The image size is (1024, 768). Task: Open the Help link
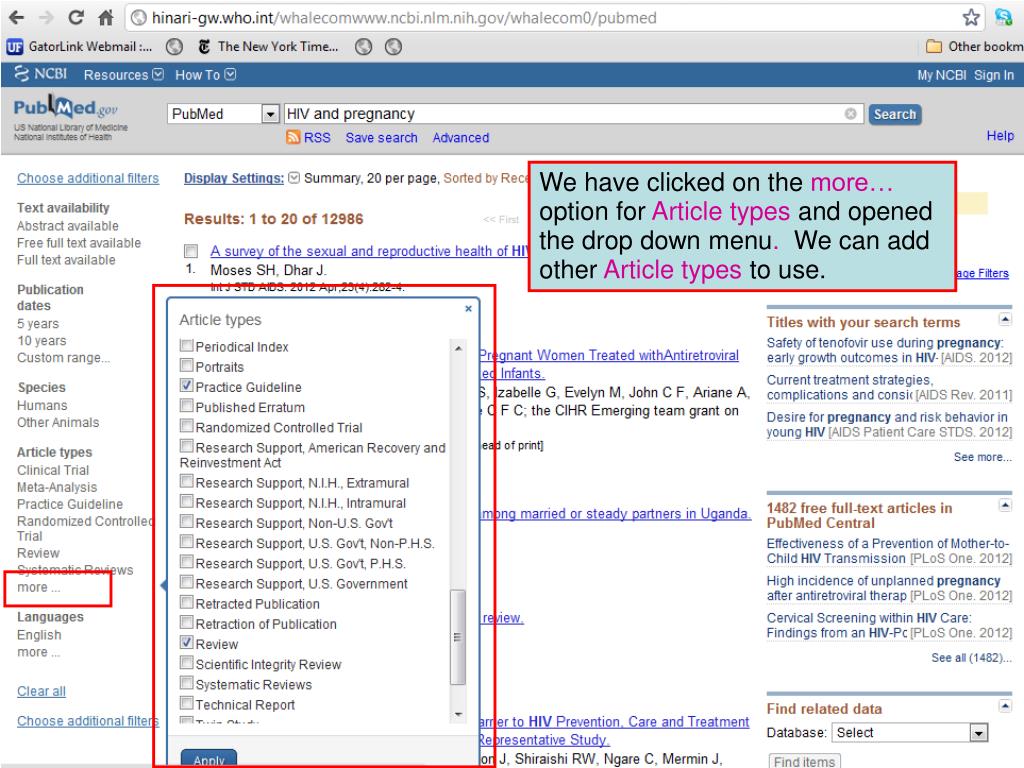tap(1000, 135)
